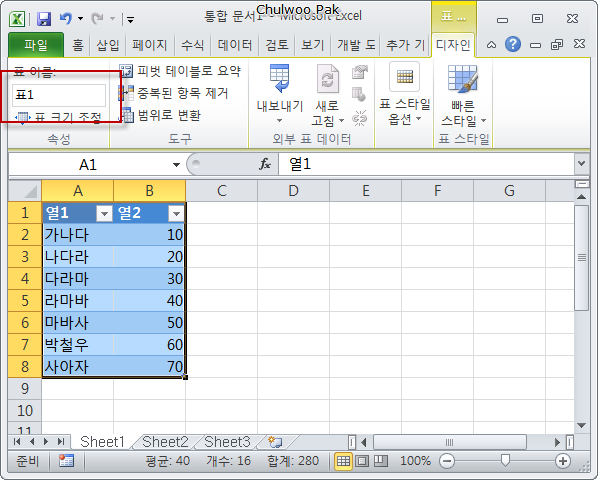This screenshot has height=480, width=598.
Task: Click the 표 이름 input field containing 표1
Action: [59, 95]
